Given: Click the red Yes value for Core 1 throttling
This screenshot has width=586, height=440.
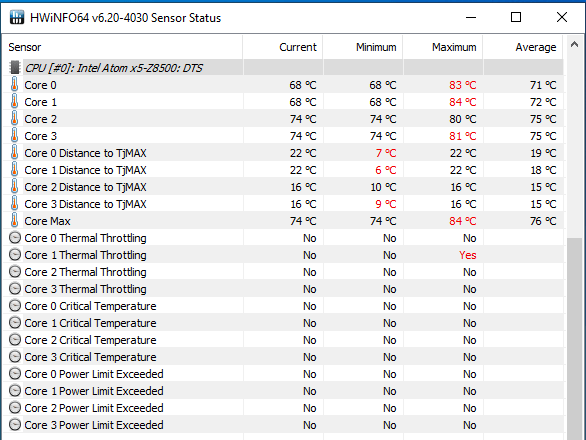Looking at the screenshot, I should (468, 255).
